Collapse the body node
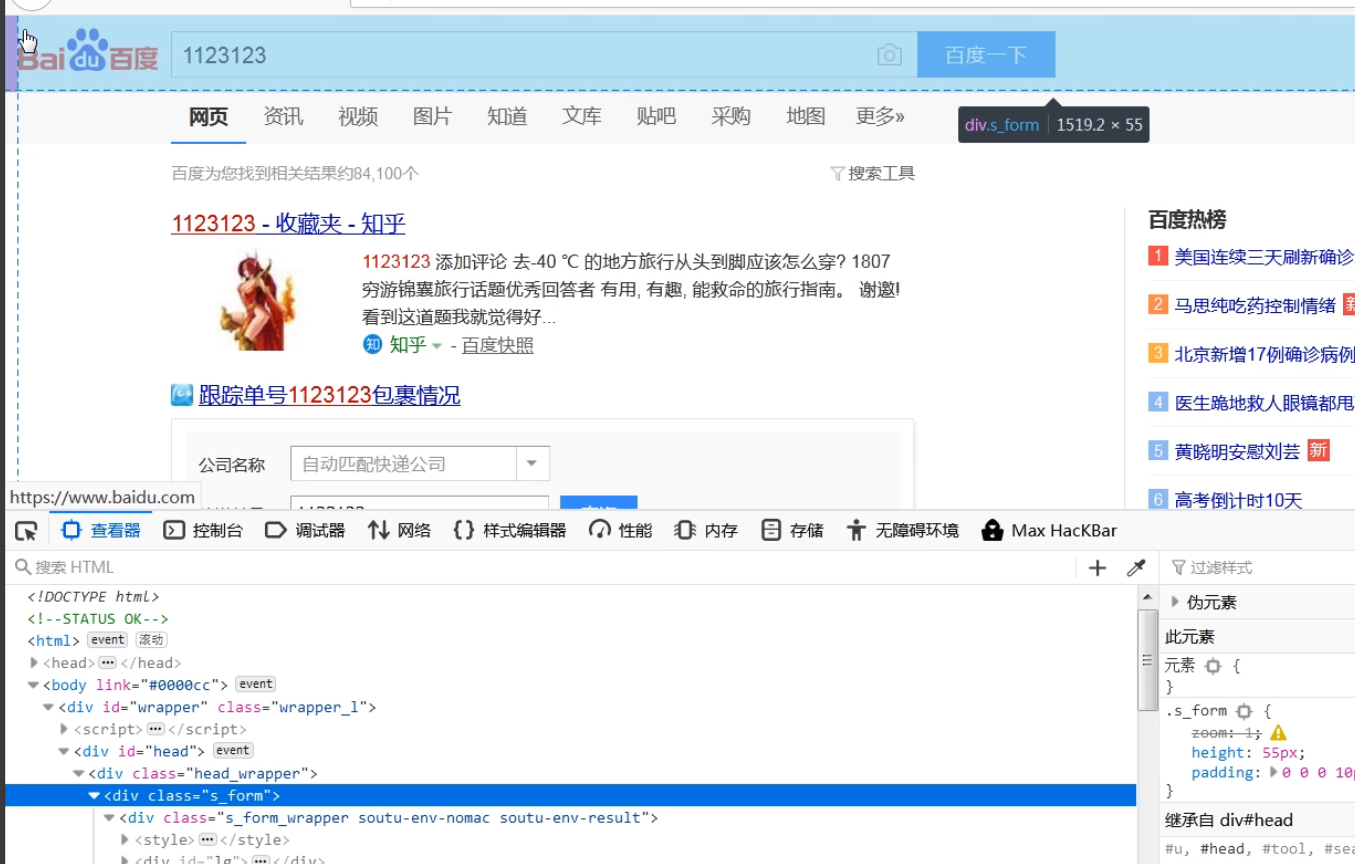1355x864 pixels. tap(34, 685)
